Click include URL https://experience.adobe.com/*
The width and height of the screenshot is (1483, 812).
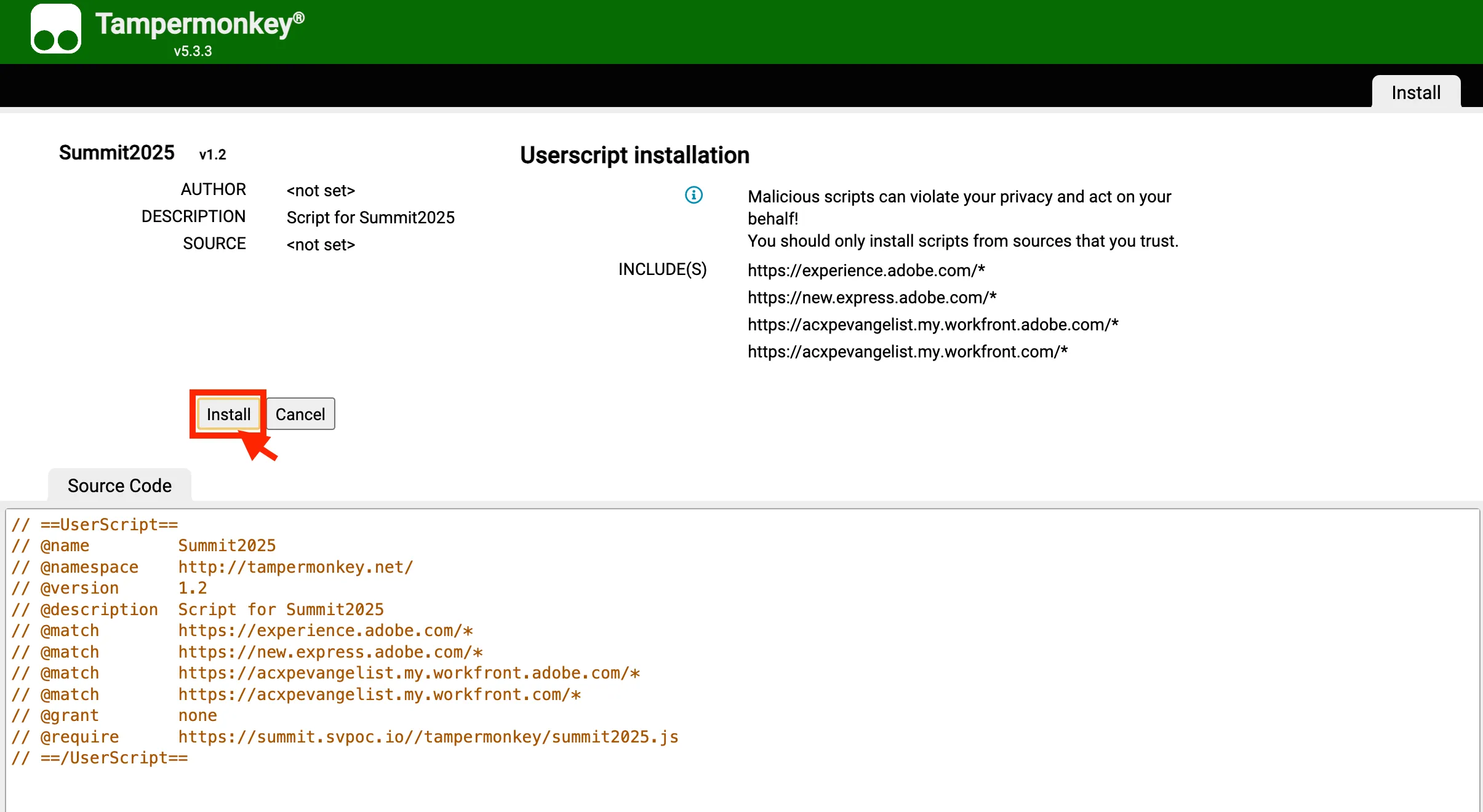(x=866, y=271)
